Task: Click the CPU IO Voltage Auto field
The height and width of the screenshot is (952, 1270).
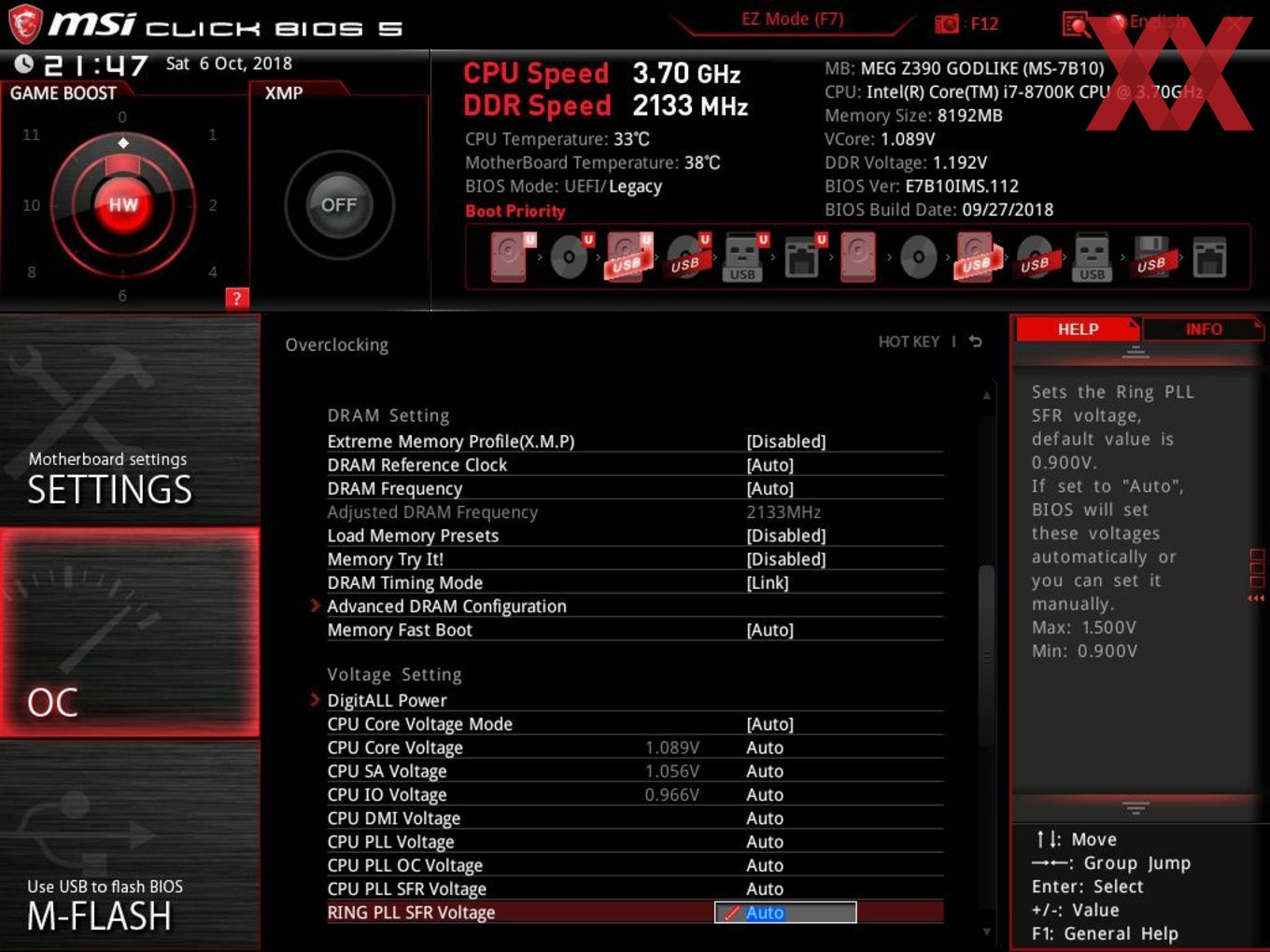Action: pyautogui.click(x=765, y=794)
